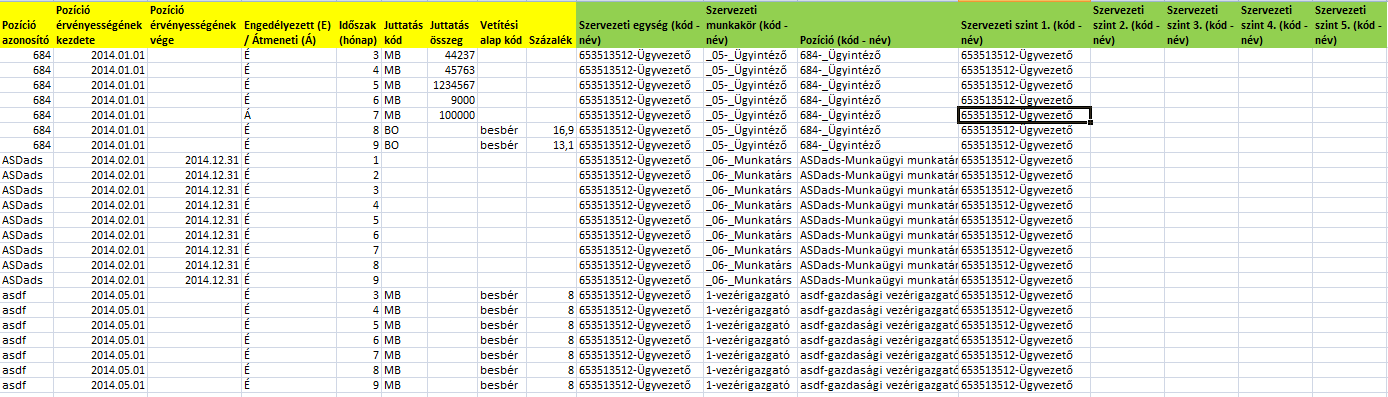Click the green 'Pozíció (kód - név)' header
The height and width of the screenshot is (397, 1388).
click(878, 24)
